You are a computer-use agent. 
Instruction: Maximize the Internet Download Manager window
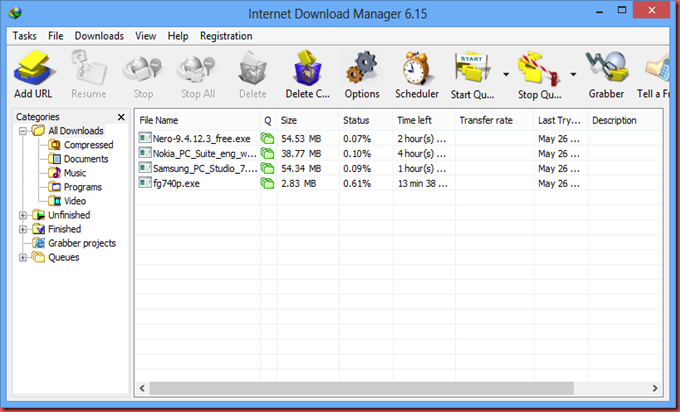point(622,10)
